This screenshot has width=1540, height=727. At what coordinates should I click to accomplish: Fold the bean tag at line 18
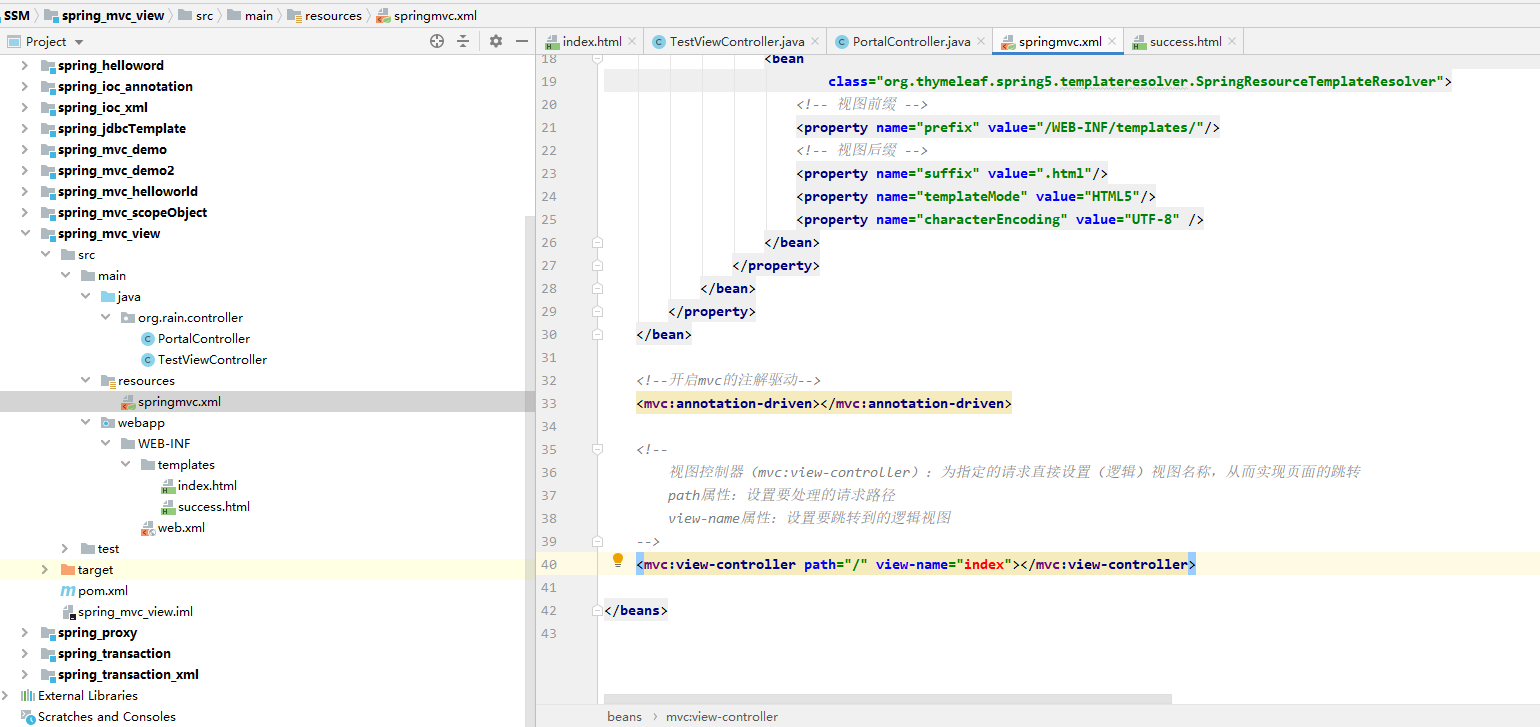(597, 59)
